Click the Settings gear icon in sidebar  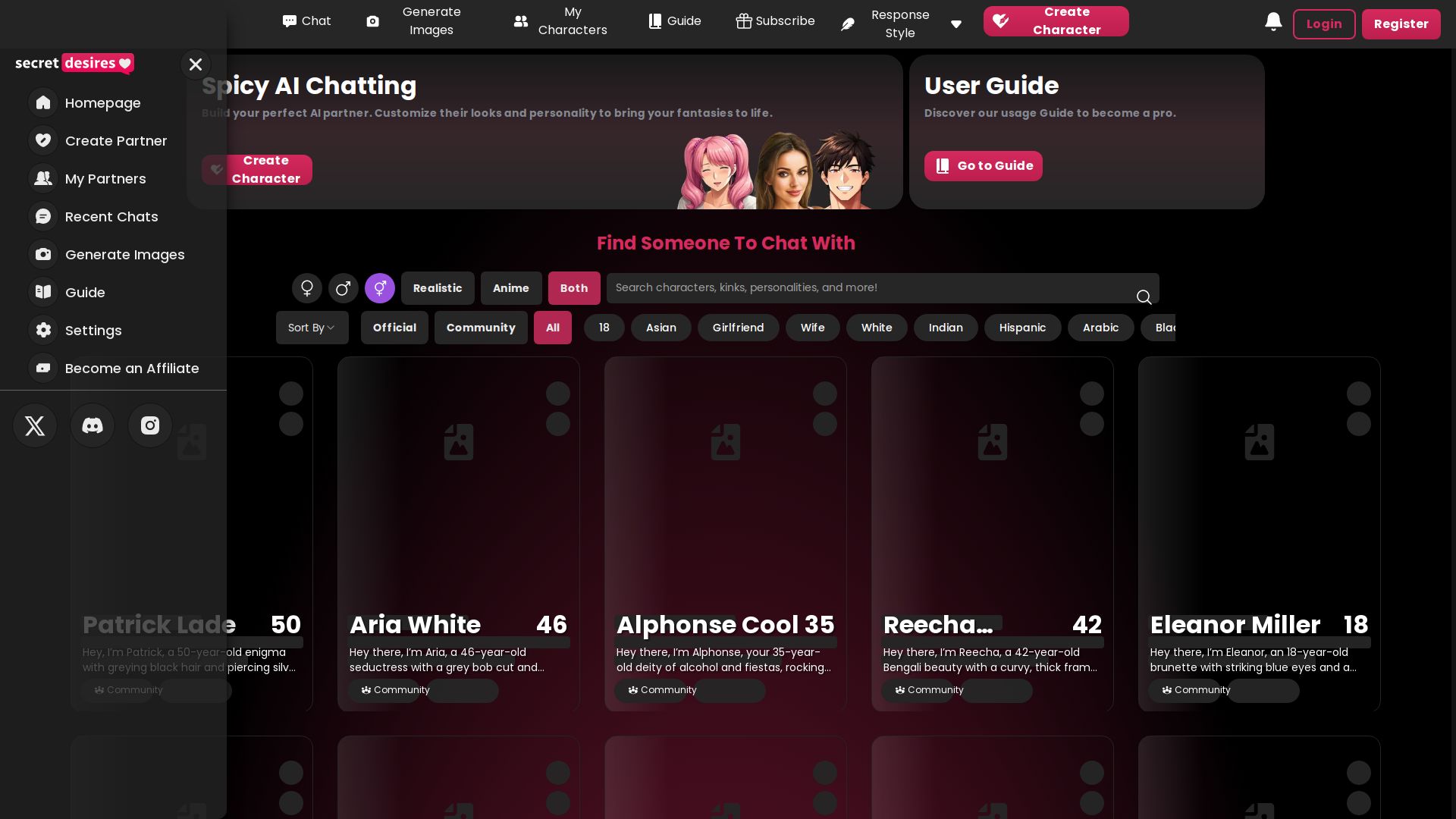[x=43, y=330]
